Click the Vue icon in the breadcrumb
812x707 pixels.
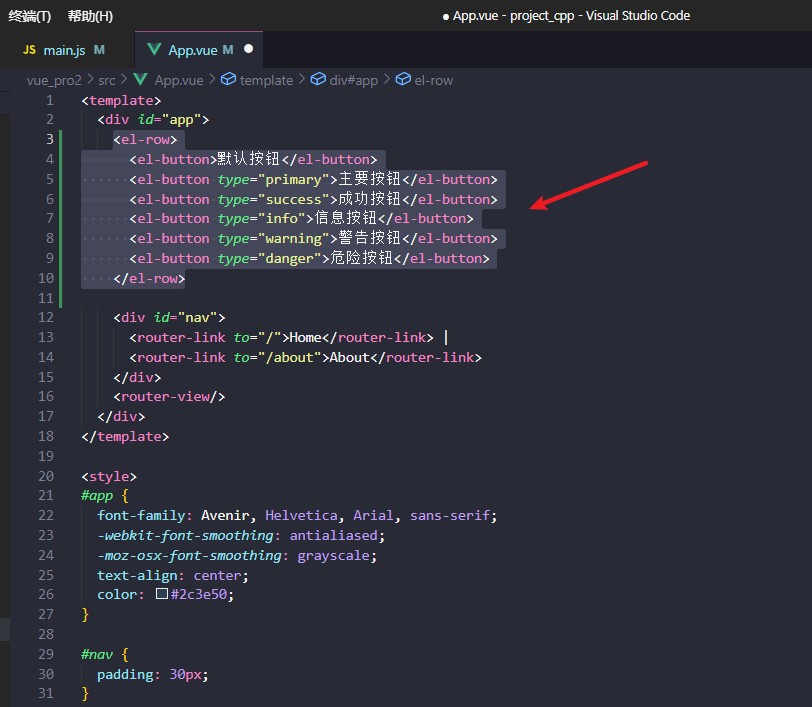click(141, 80)
